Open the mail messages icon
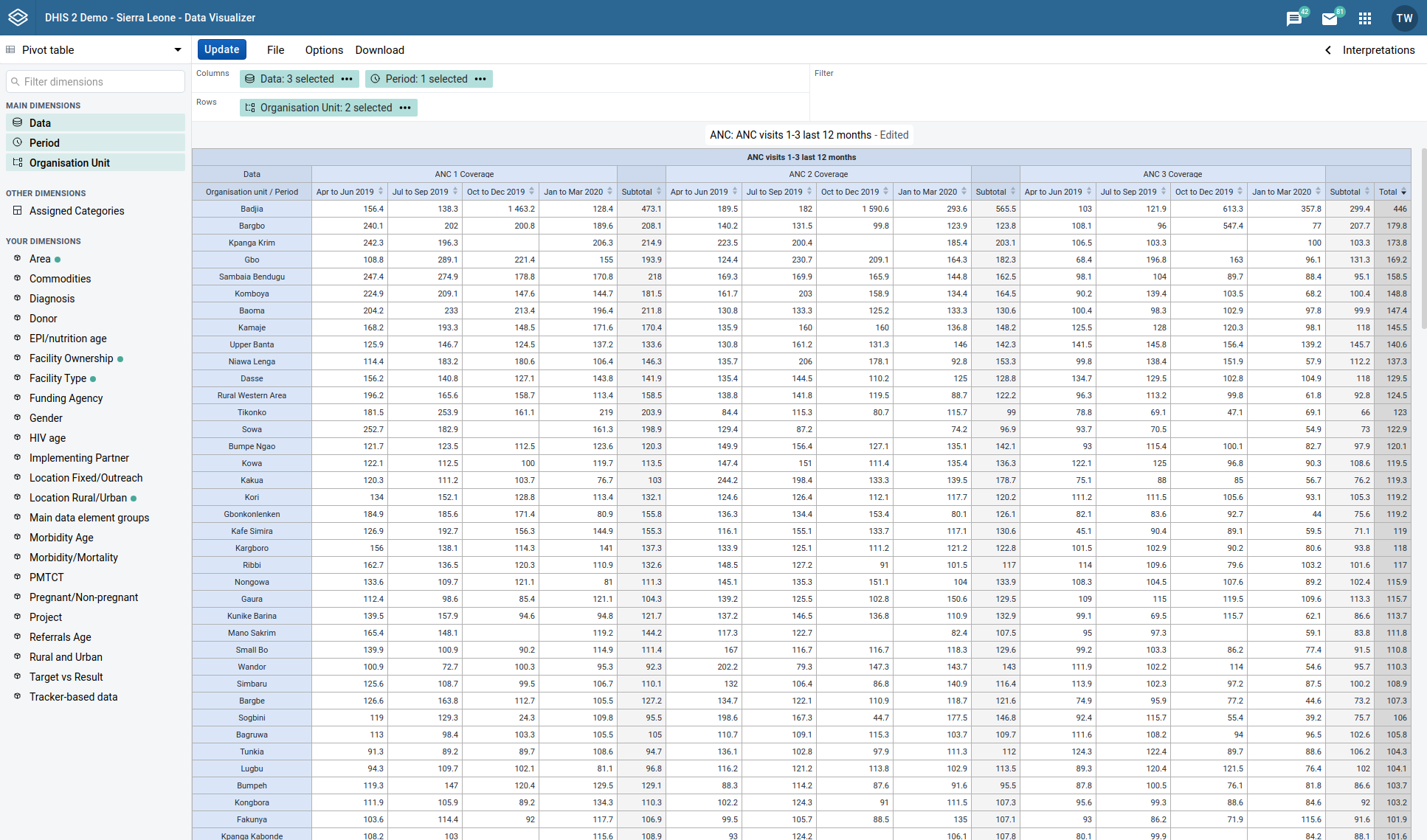1427x840 pixels. [1330, 18]
